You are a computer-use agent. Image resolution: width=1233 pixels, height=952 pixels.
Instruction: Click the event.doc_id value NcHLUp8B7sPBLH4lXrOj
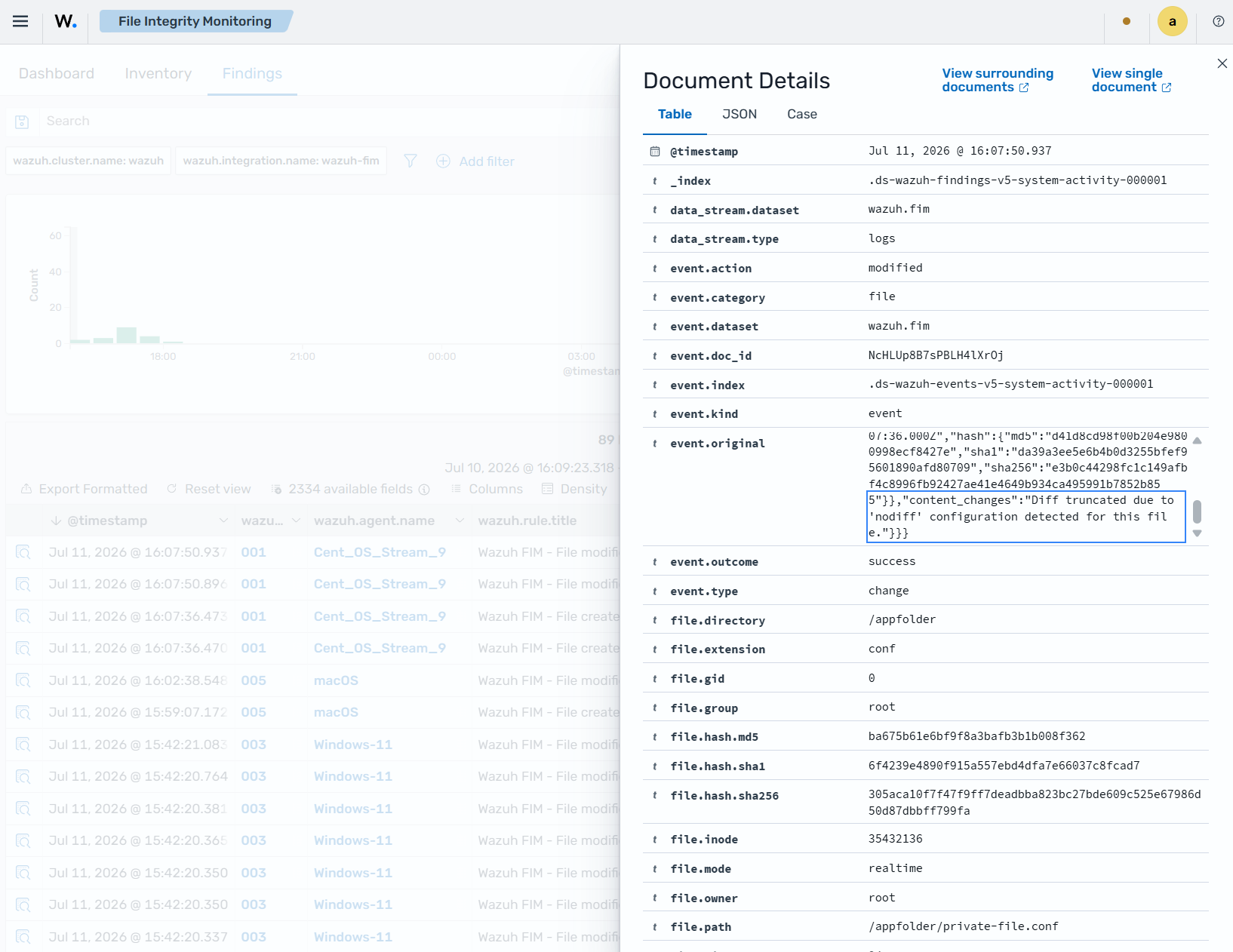[936, 355]
